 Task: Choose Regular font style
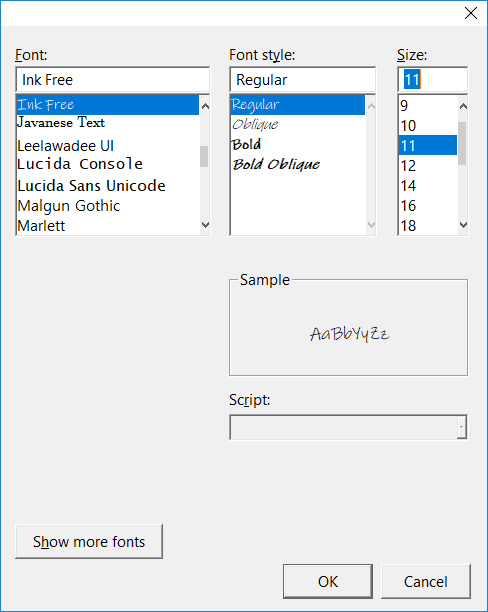tap(297, 105)
